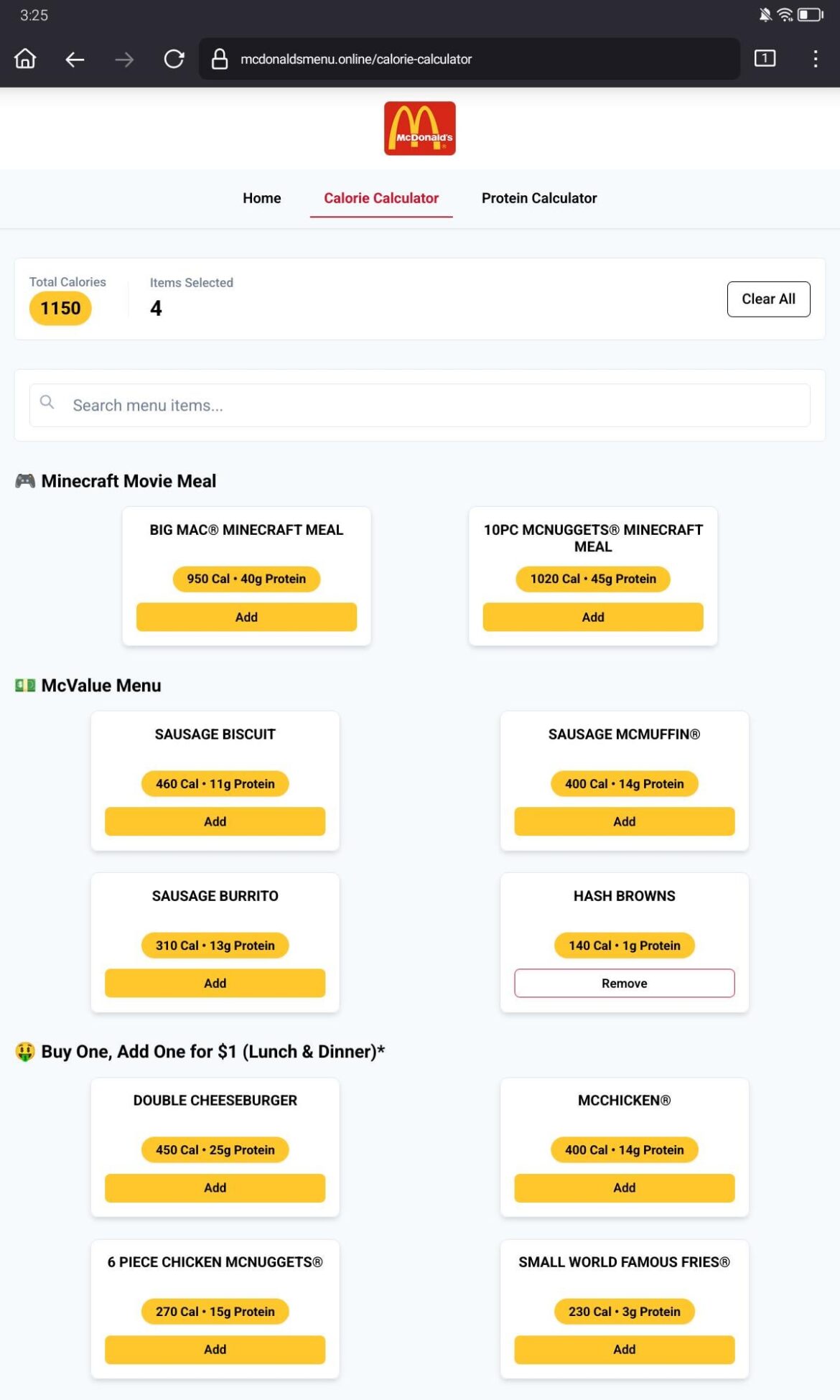Focus the Search menu items field
840x1400 pixels.
pyautogui.click(x=431, y=406)
